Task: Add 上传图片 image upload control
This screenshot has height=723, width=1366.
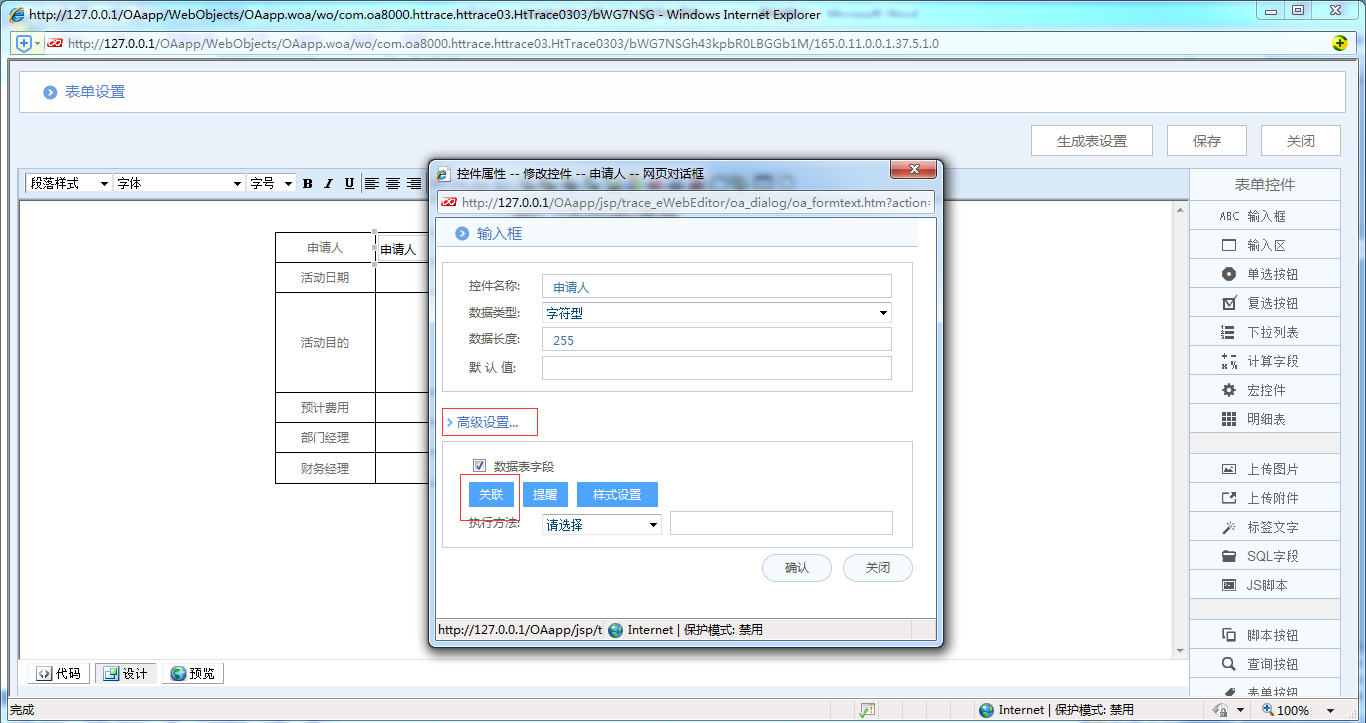Action: [x=1265, y=469]
